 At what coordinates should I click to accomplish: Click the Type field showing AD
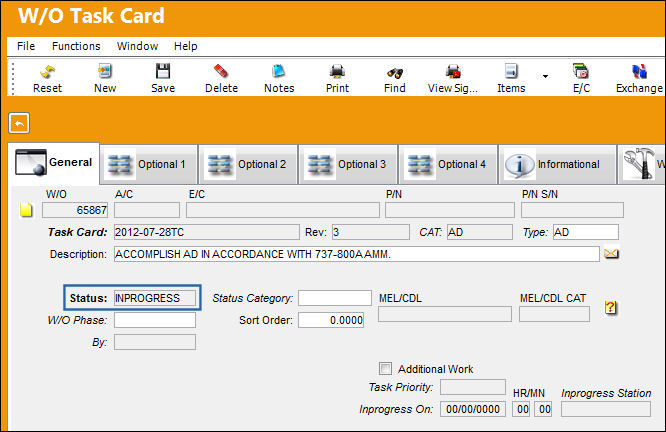pyautogui.click(x=586, y=232)
